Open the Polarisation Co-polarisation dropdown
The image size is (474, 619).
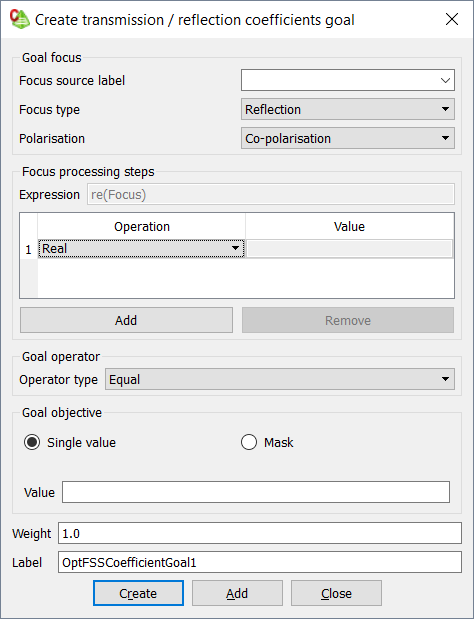[x=348, y=138]
